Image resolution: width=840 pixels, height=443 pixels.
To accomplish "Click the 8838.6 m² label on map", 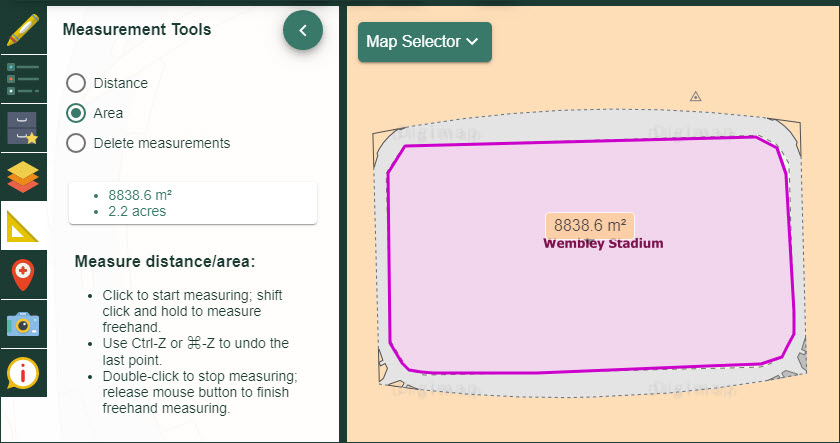I will 589,225.
